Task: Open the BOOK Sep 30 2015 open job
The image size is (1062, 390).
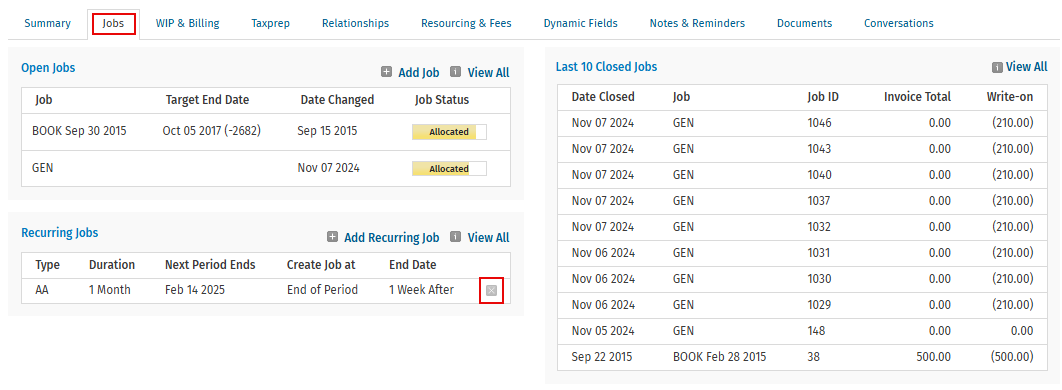Action: 79,131
